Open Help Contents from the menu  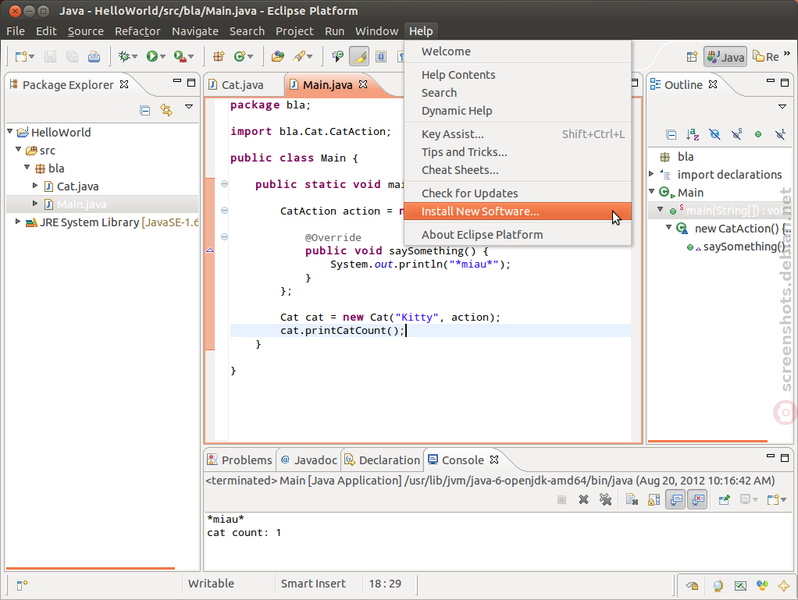pyautogui.click(x=518, y=75)
